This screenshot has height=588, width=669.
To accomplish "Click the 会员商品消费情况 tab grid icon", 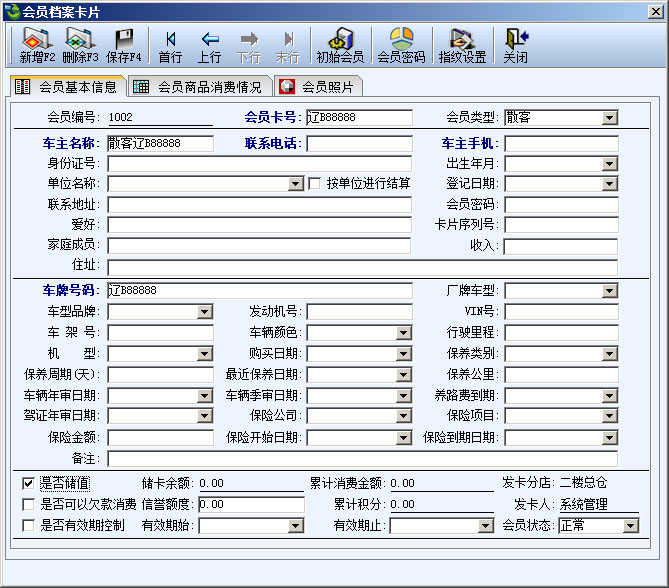I will tap(141, 87).
